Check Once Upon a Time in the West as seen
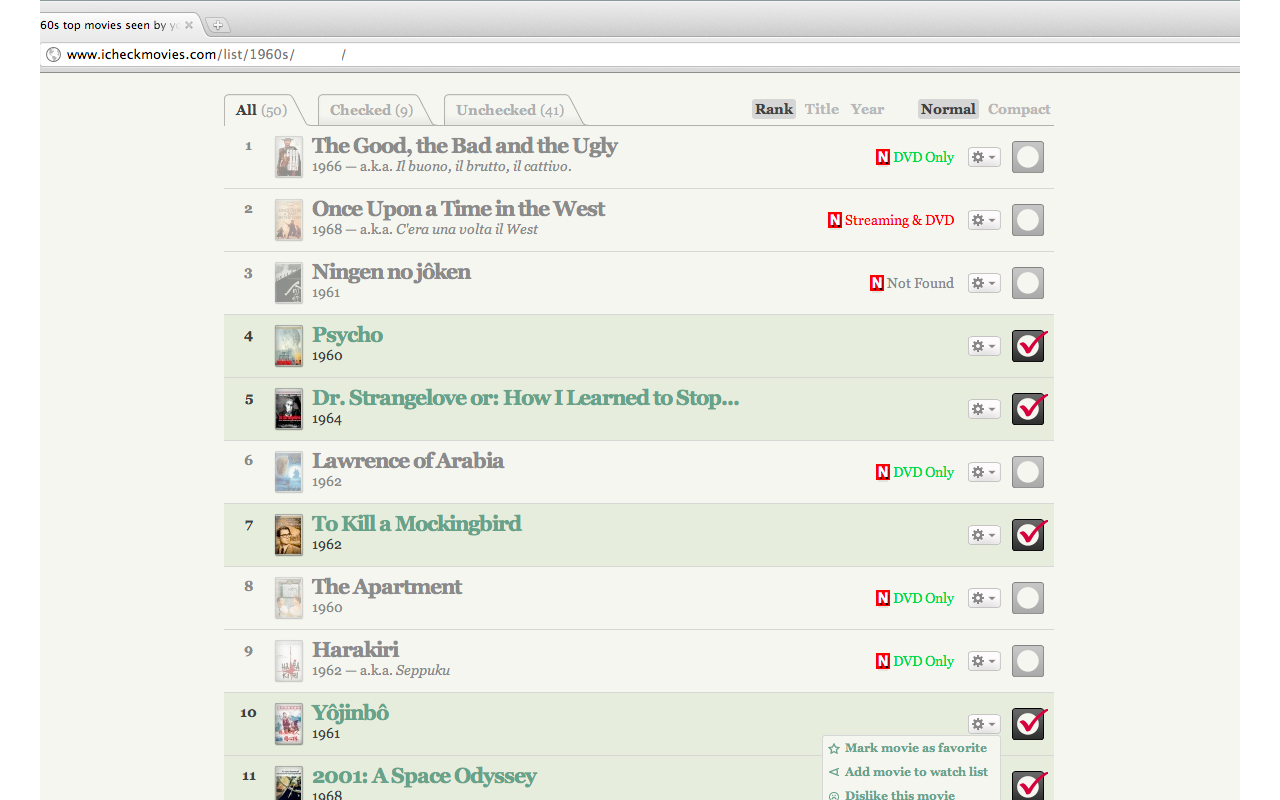Viewport: 1280px width, 800px height. 1028,220
